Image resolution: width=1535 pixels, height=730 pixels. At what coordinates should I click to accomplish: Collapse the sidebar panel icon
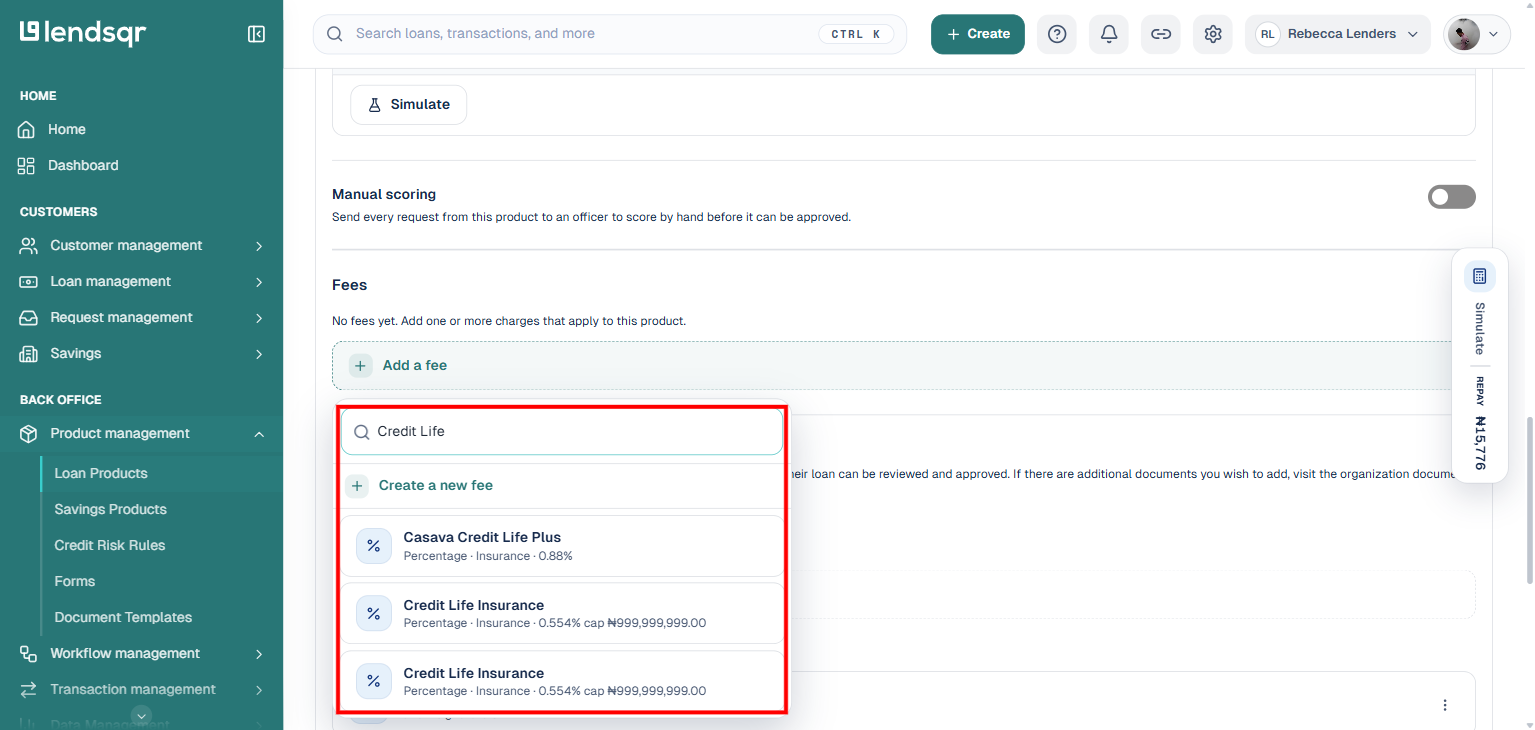pyautogui.click(x=256, y=34)
